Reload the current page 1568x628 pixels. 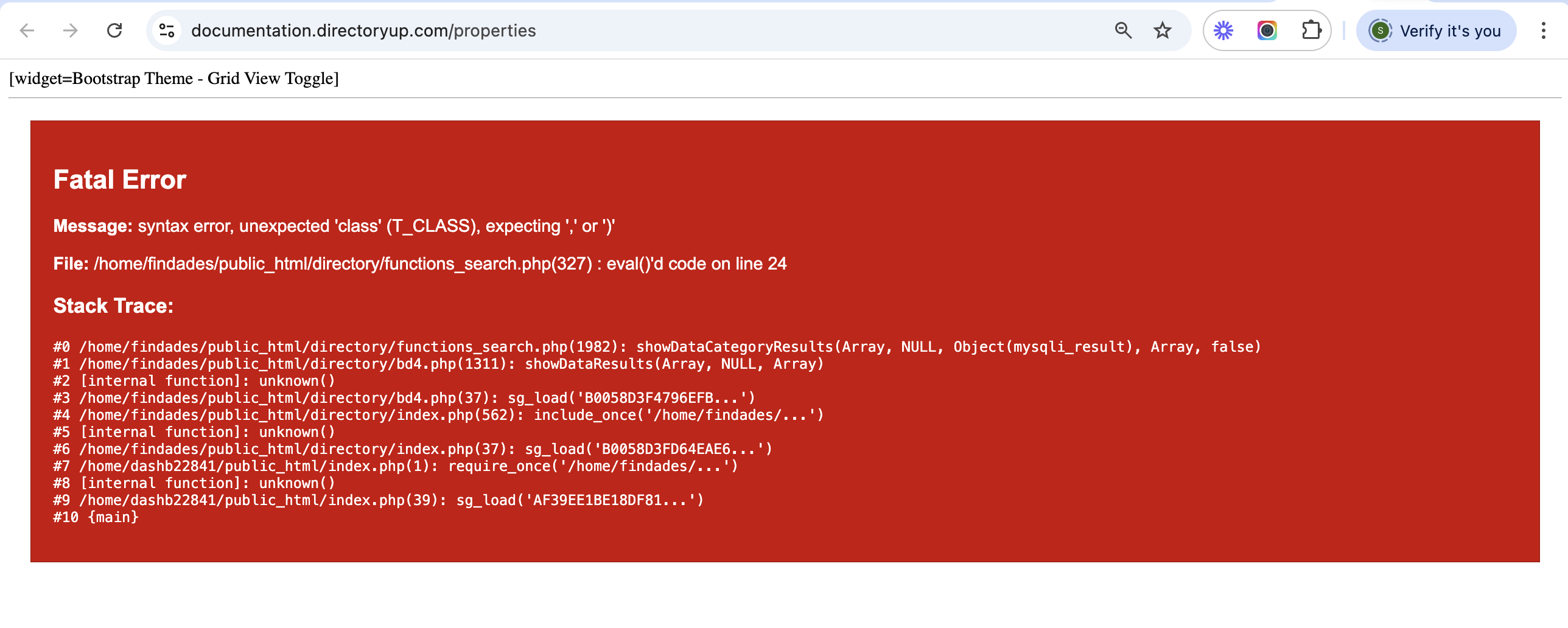(114, 30)
